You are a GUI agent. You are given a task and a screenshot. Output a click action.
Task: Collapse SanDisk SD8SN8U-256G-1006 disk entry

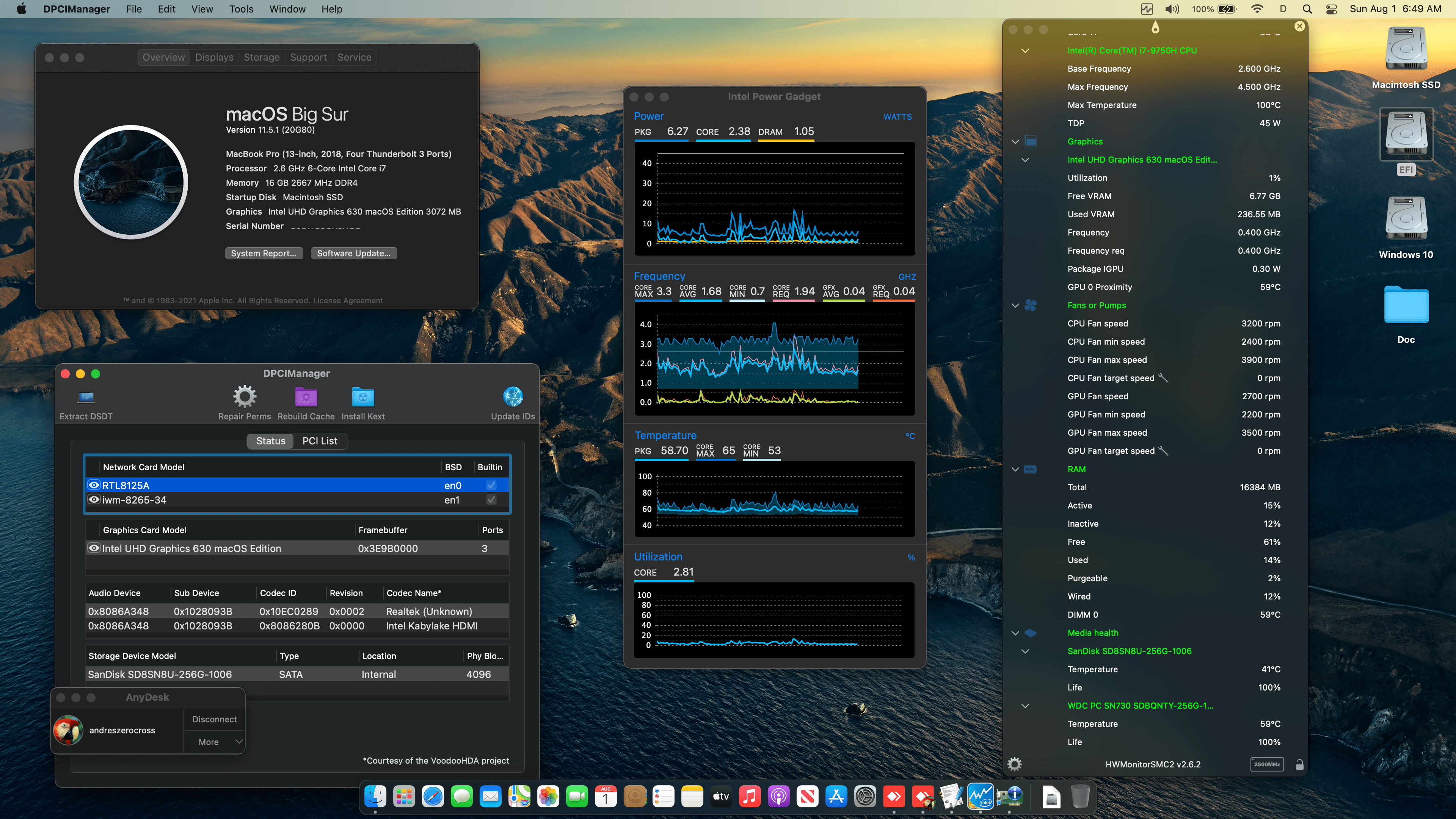pyautogui.click(x=1025, y=651)
